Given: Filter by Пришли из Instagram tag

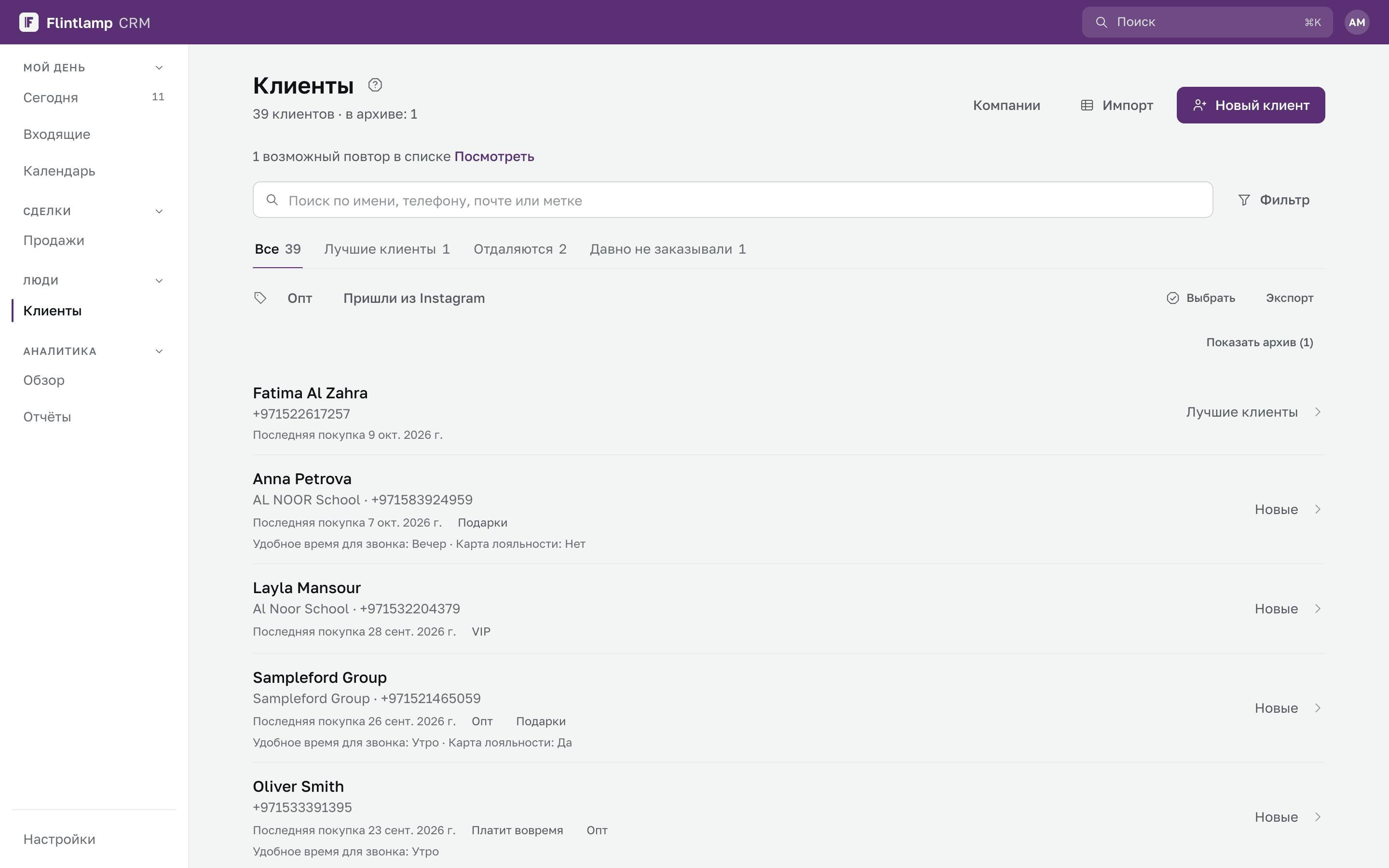Looking at the screenshot, I should 414,298.
